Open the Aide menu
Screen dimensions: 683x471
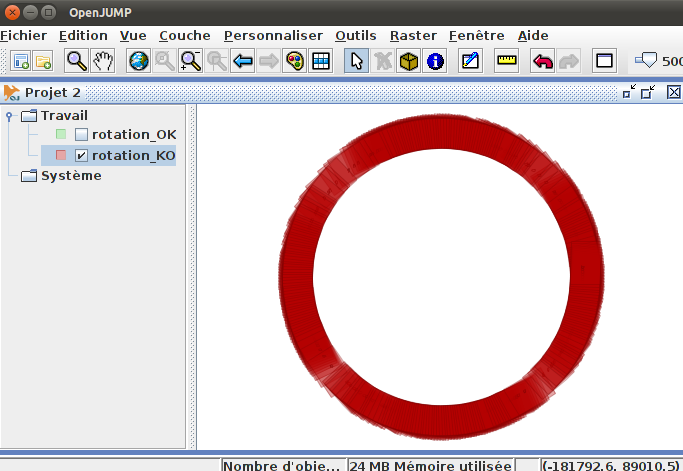533,36
